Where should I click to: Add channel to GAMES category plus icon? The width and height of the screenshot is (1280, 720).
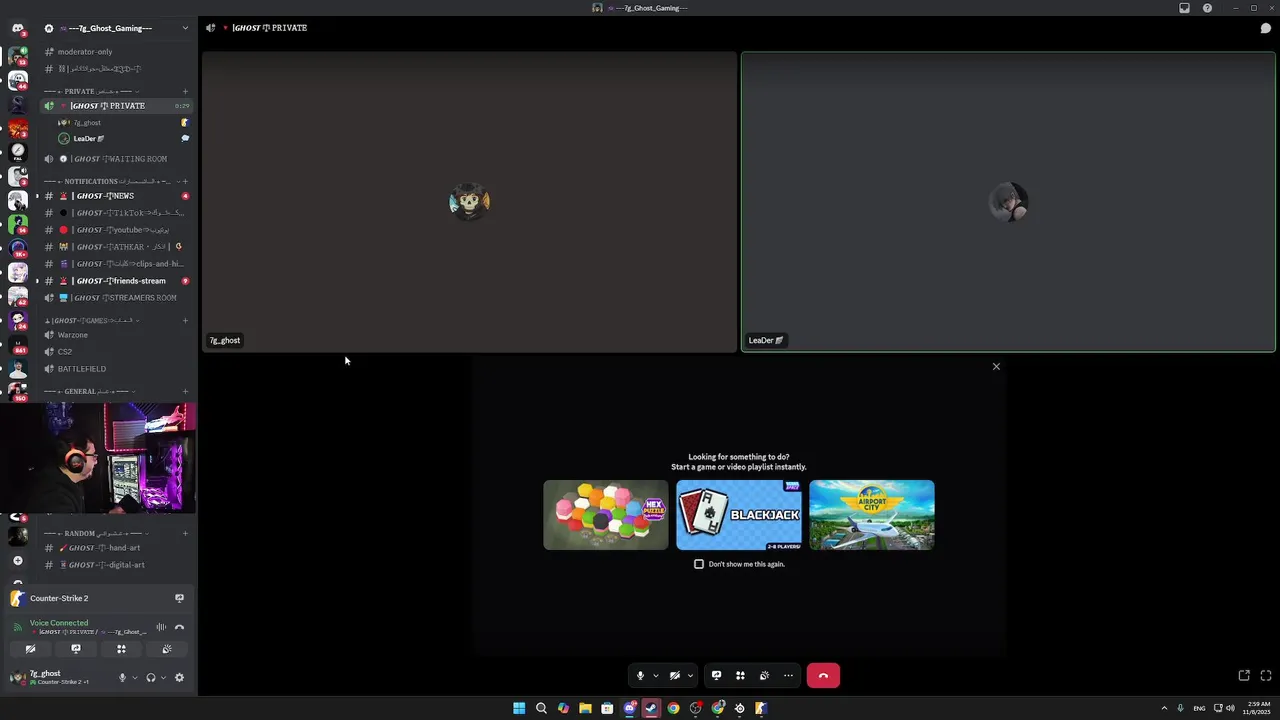[185, 321]
